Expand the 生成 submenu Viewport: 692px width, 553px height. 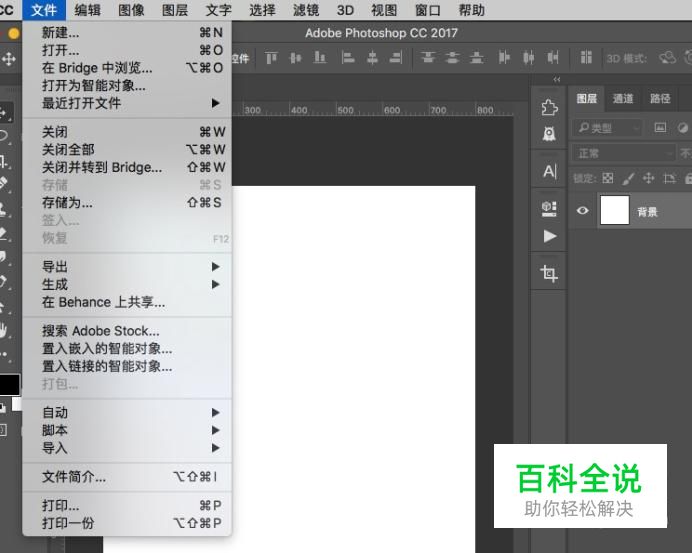[127, 284]
